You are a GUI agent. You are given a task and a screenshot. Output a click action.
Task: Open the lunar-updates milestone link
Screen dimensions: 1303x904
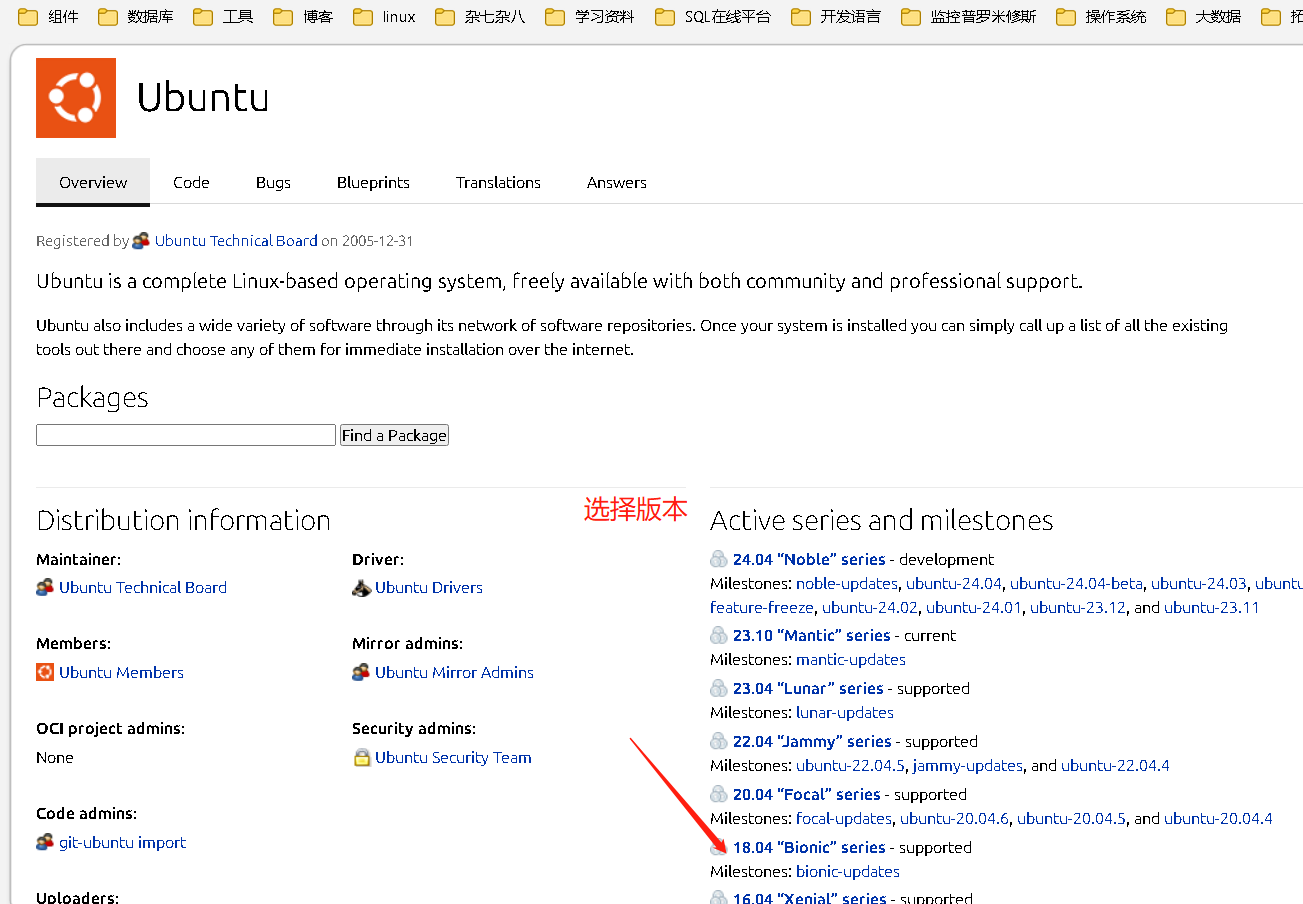[845, 712]
